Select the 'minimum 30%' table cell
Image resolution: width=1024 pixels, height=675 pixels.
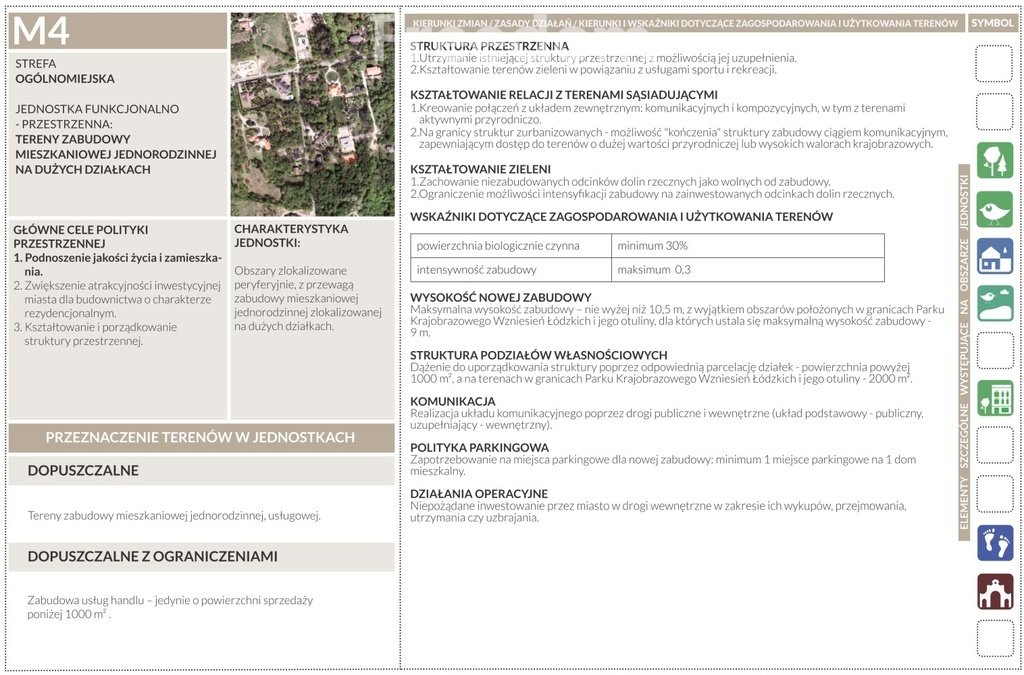pos(748,246)
